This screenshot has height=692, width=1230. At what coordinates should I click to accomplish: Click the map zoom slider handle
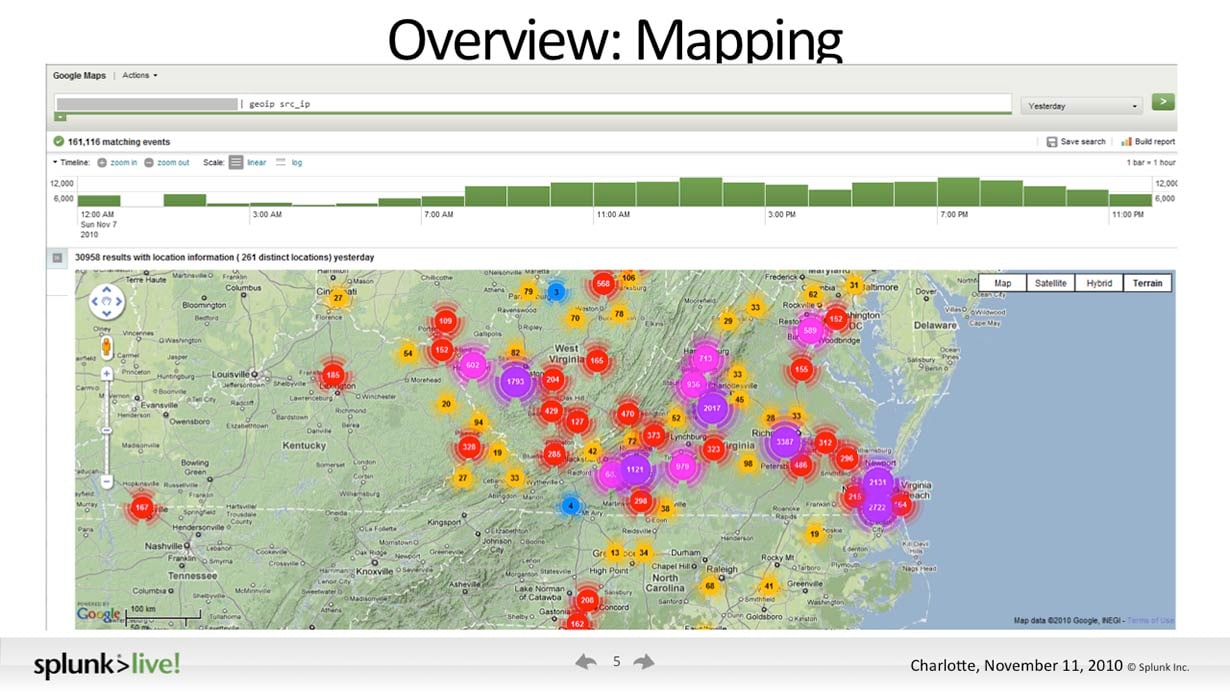pos(106,429)
